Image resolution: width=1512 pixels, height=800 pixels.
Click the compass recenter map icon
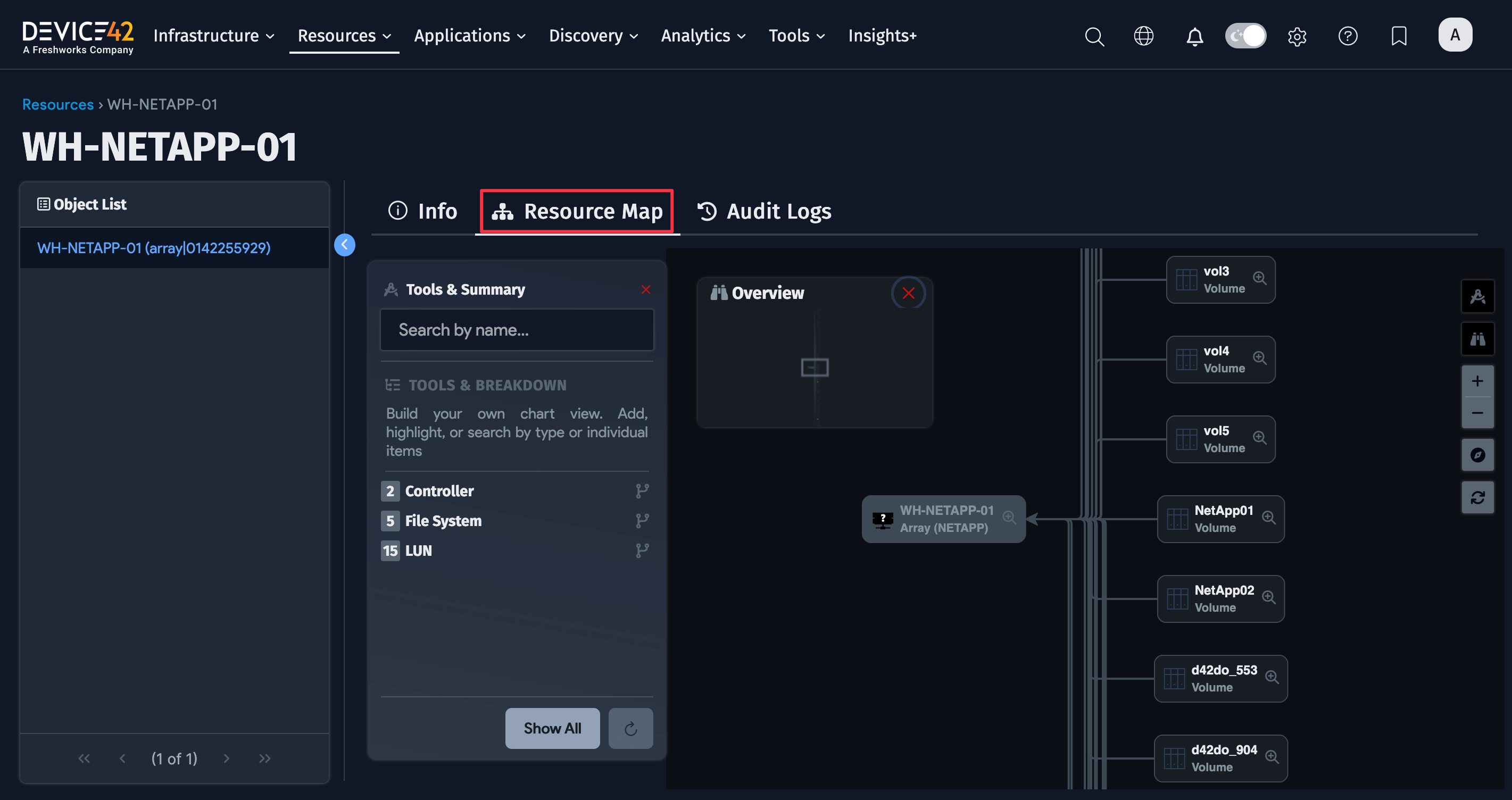[x=1477, y=455]
